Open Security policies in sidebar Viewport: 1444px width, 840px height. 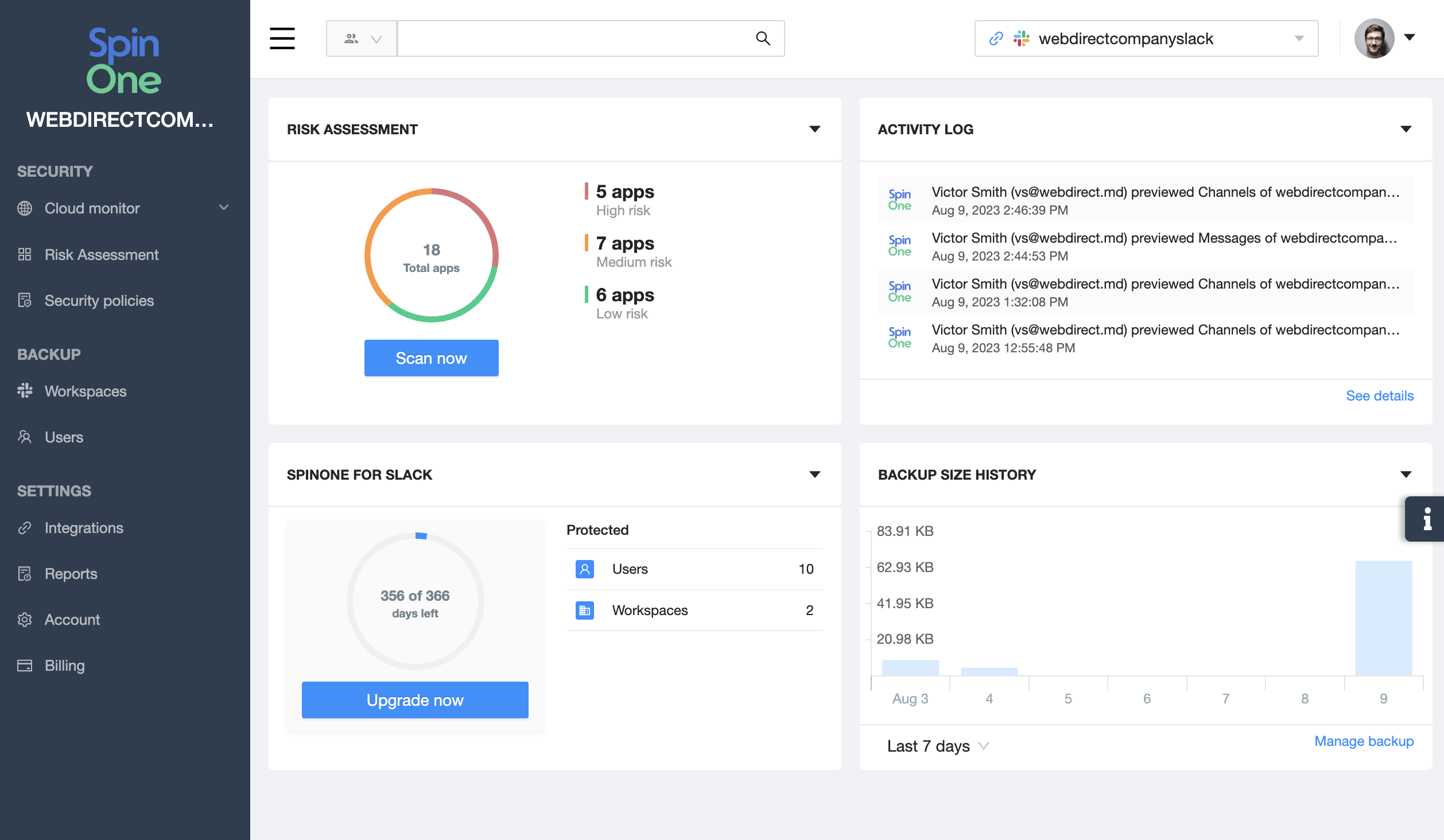99,300
